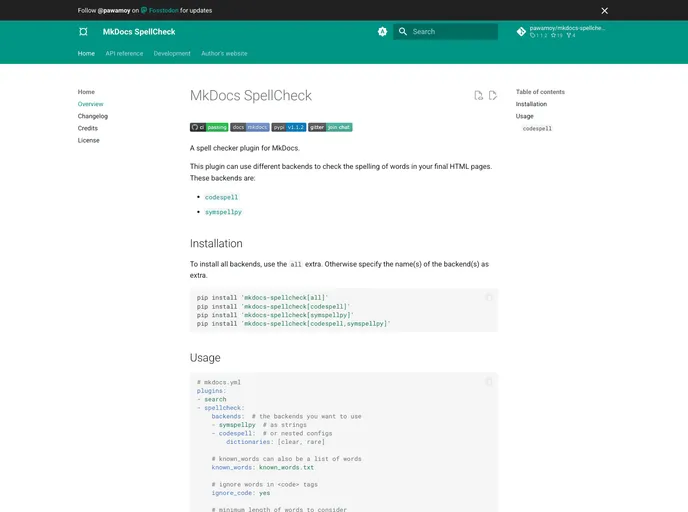Click the docs mkdocs badge
The height and width of the screenshot is (512, 688).
click(250, 127)
